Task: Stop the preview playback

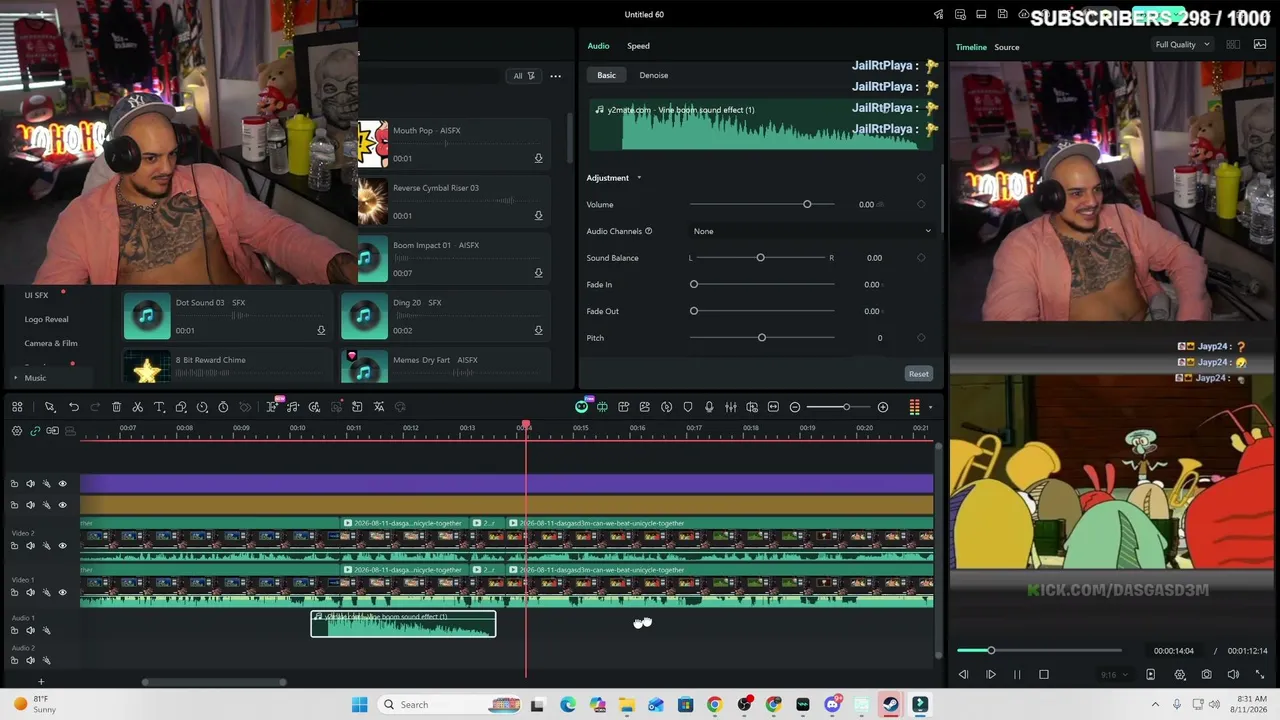Action: [1044, 675]
